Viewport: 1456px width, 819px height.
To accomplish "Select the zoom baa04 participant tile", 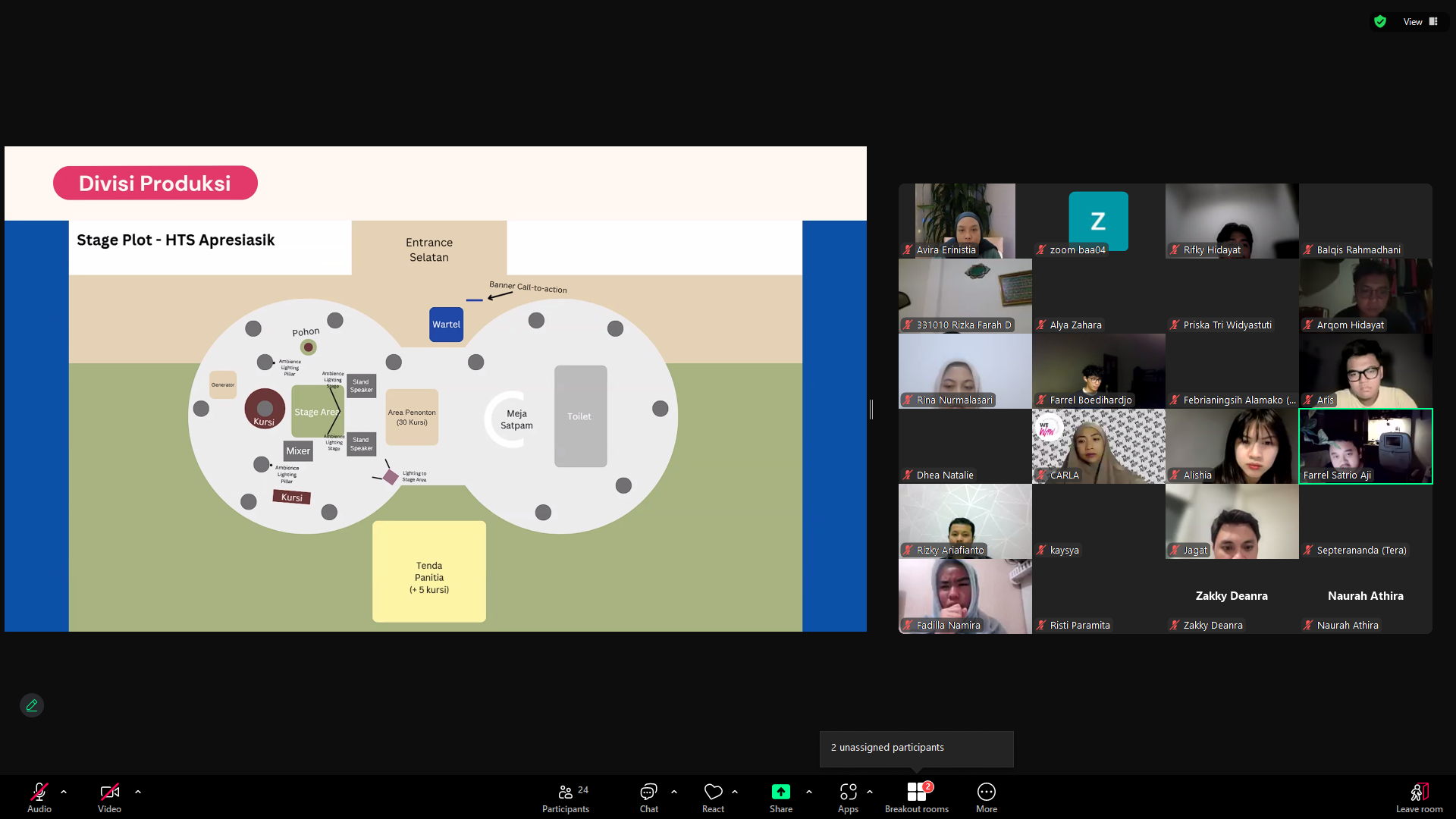I will pyautogui.click(x=1099, y=221).
